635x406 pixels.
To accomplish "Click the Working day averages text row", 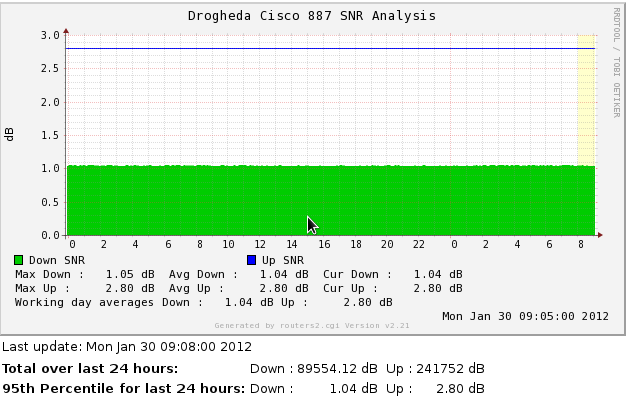I will tap(203, 302).
